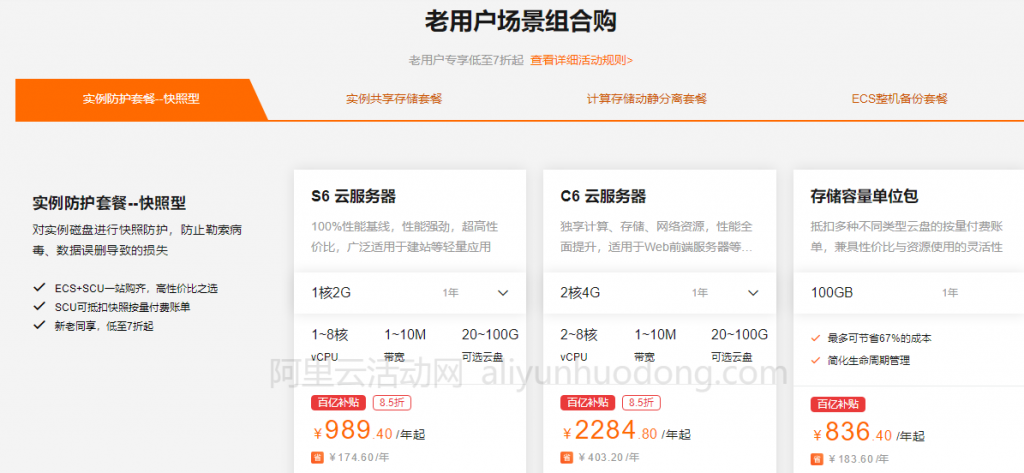Image resolution: width=1024 pixels, height=473 pixels.
Task: Open the 查看详细活动规则 link
Action: [x=581, y=60]
